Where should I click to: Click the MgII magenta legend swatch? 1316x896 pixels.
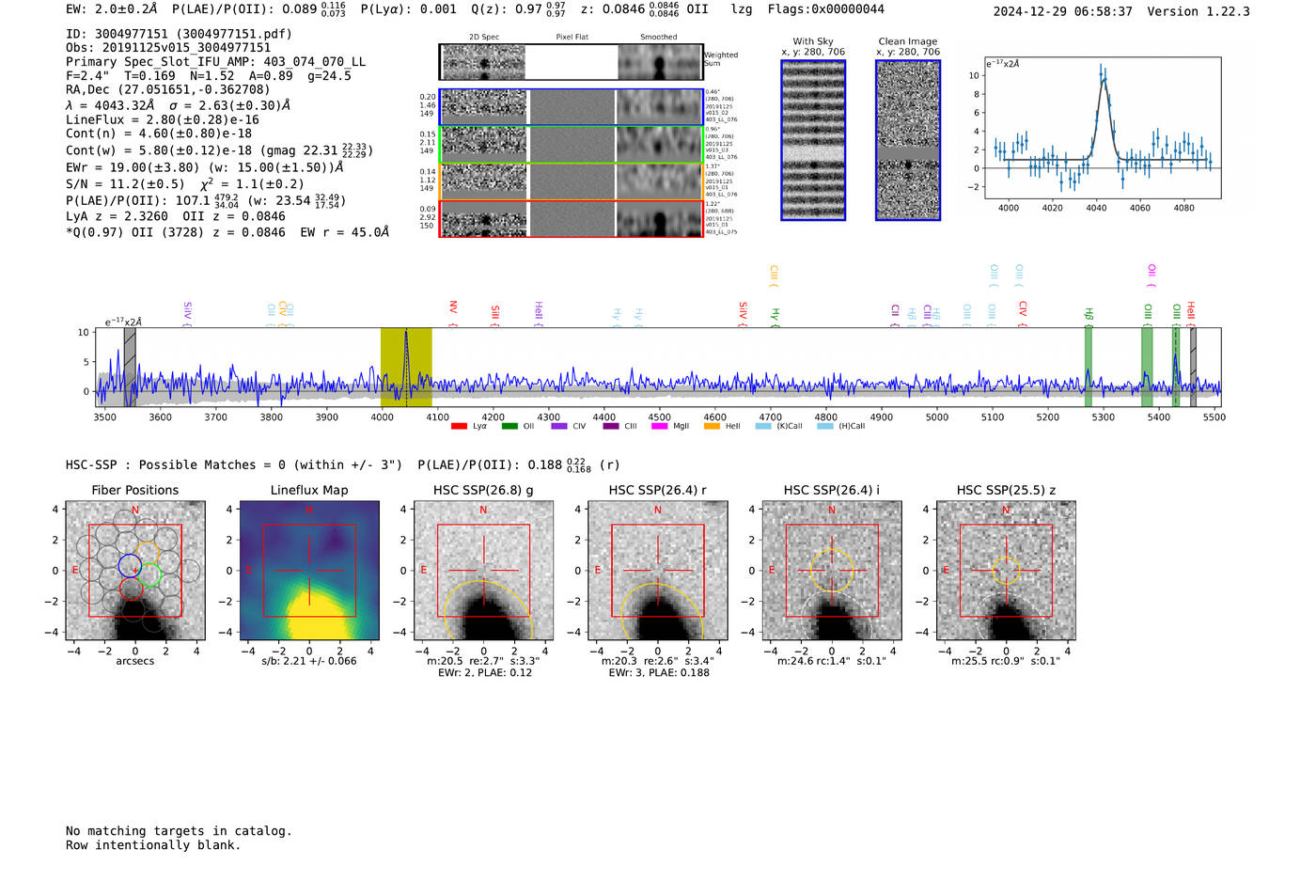pos(659,426)
